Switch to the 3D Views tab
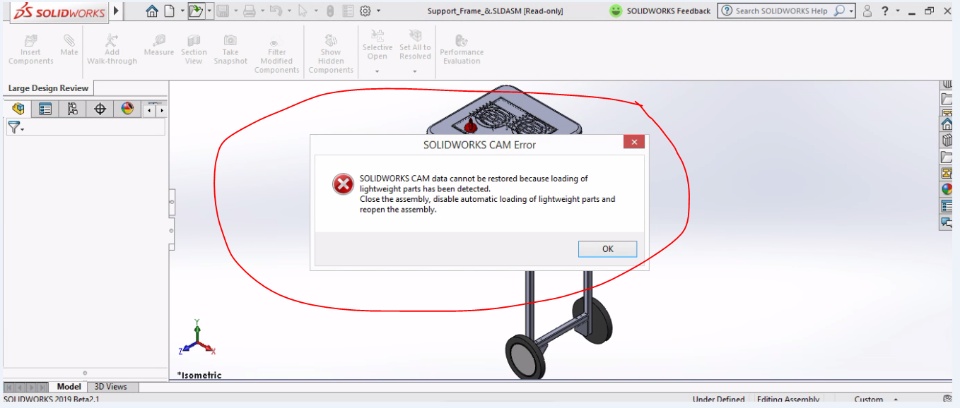The width and height of the screenshot is (960, 408). pos(111,387)
